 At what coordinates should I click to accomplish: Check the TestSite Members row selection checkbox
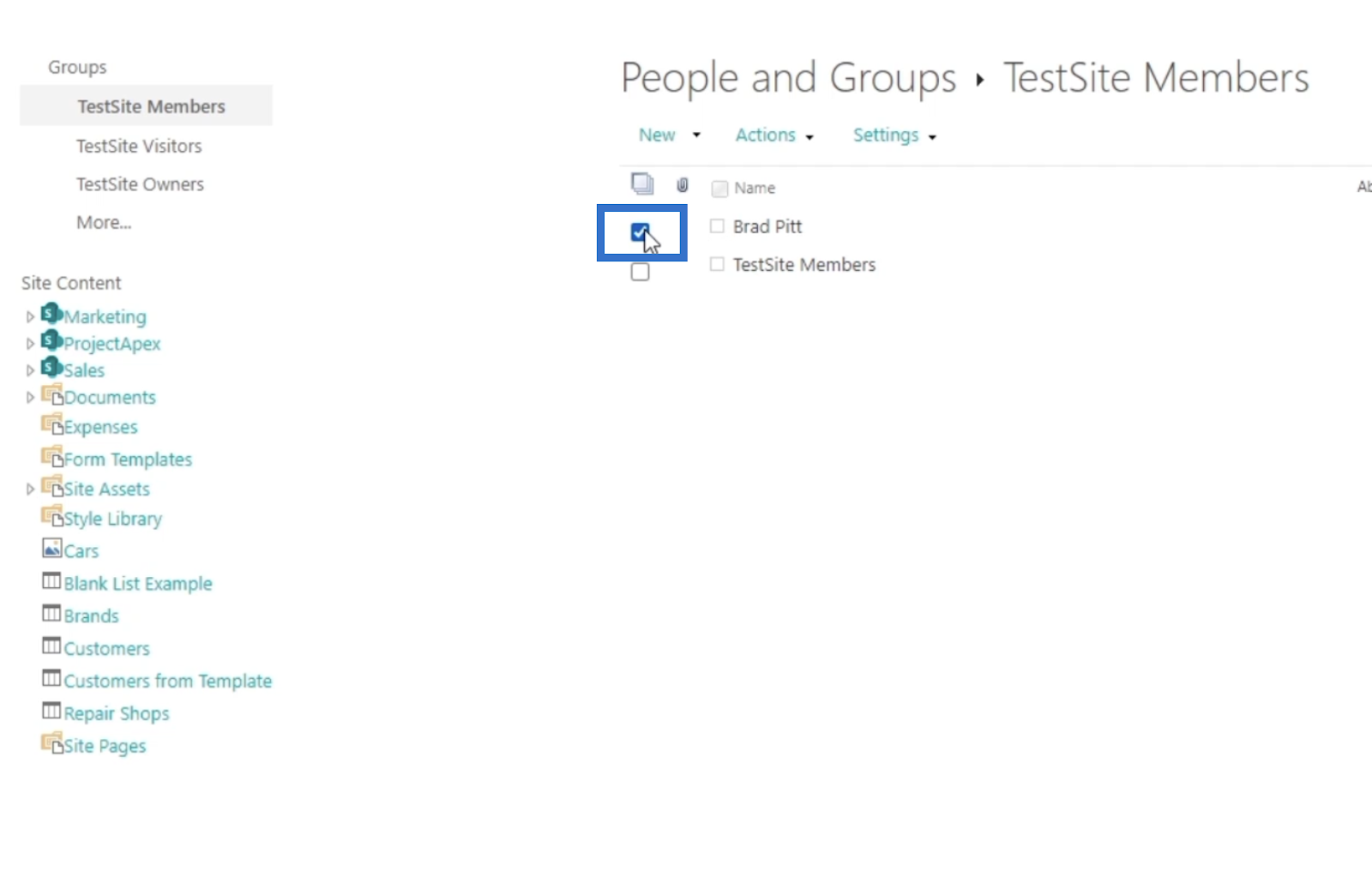point(640,272)
